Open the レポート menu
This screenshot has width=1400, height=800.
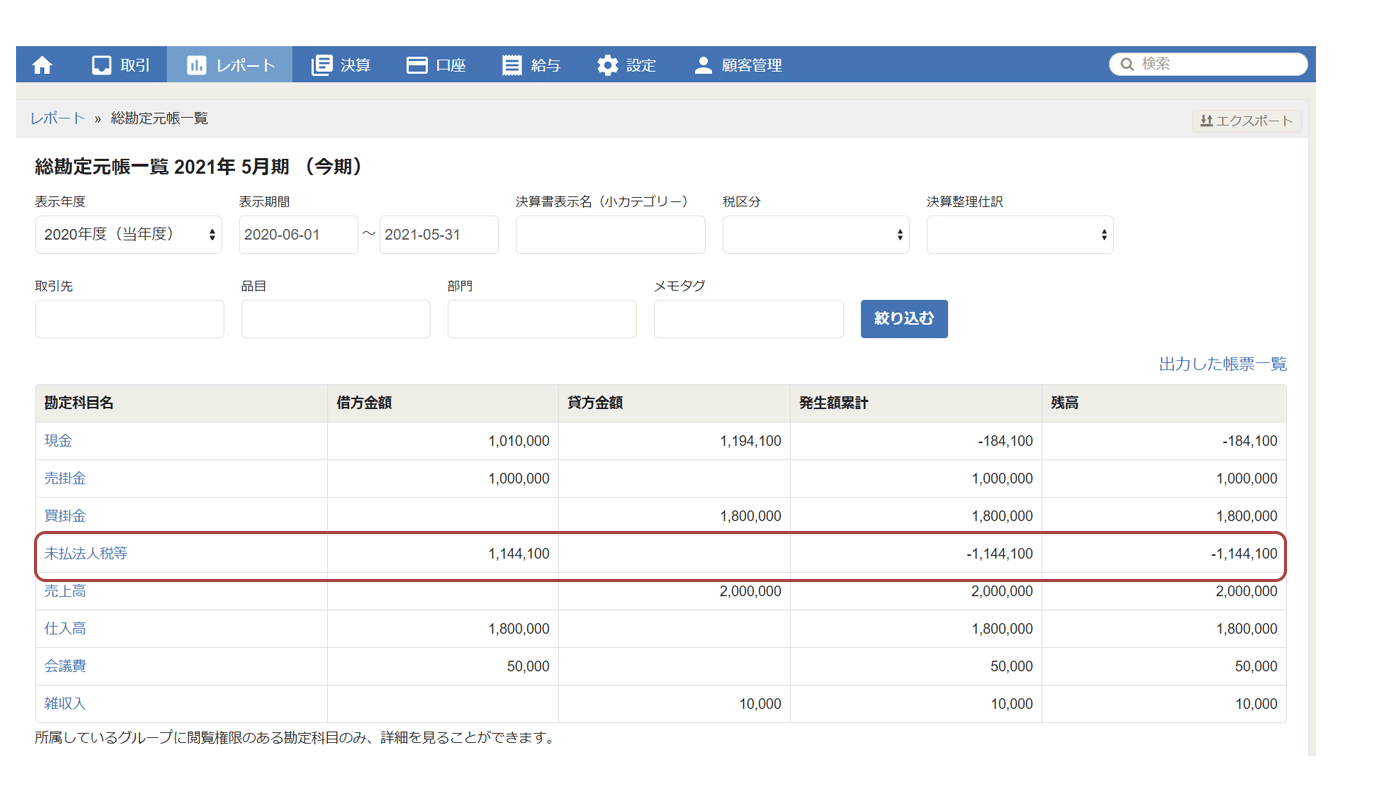click(x=230, y=65)
